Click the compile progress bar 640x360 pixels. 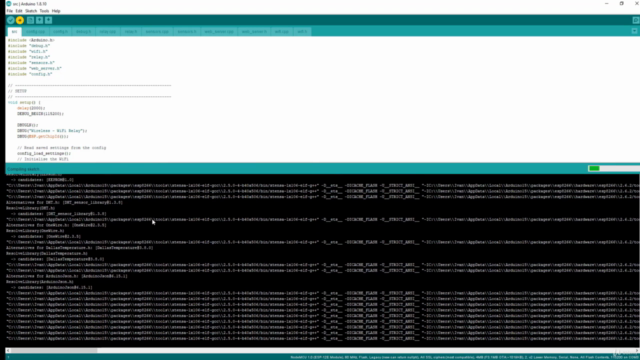click(613, 168)
